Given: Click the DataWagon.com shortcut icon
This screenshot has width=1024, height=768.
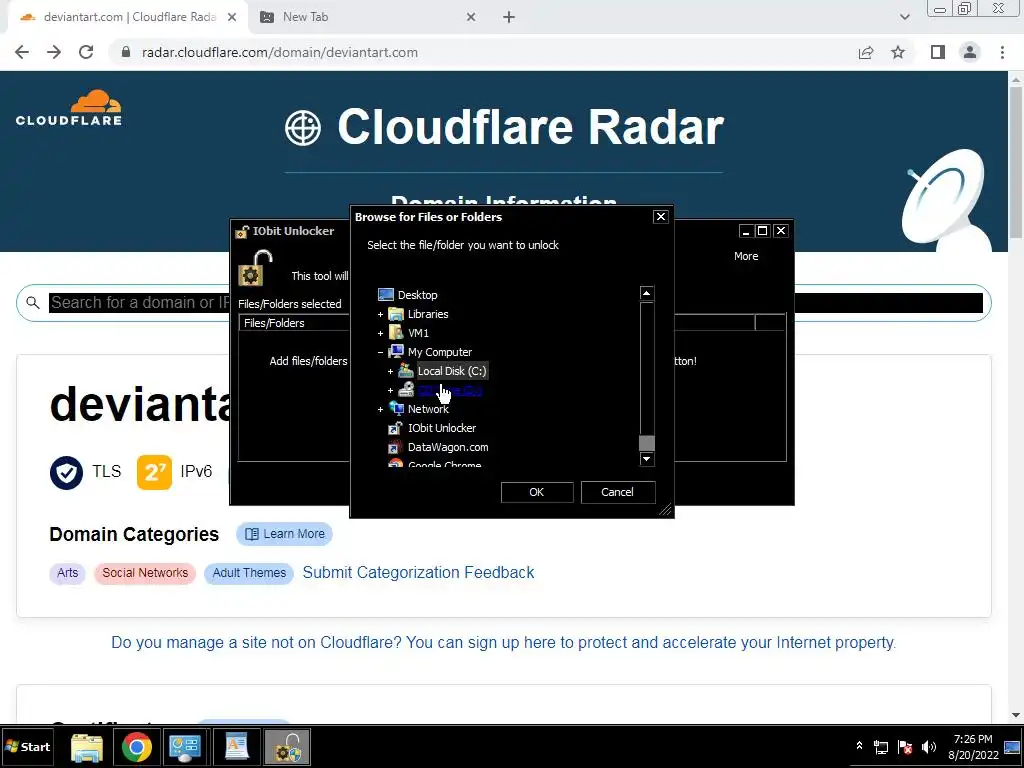Looking at the screenshot, I should point(396,447).
